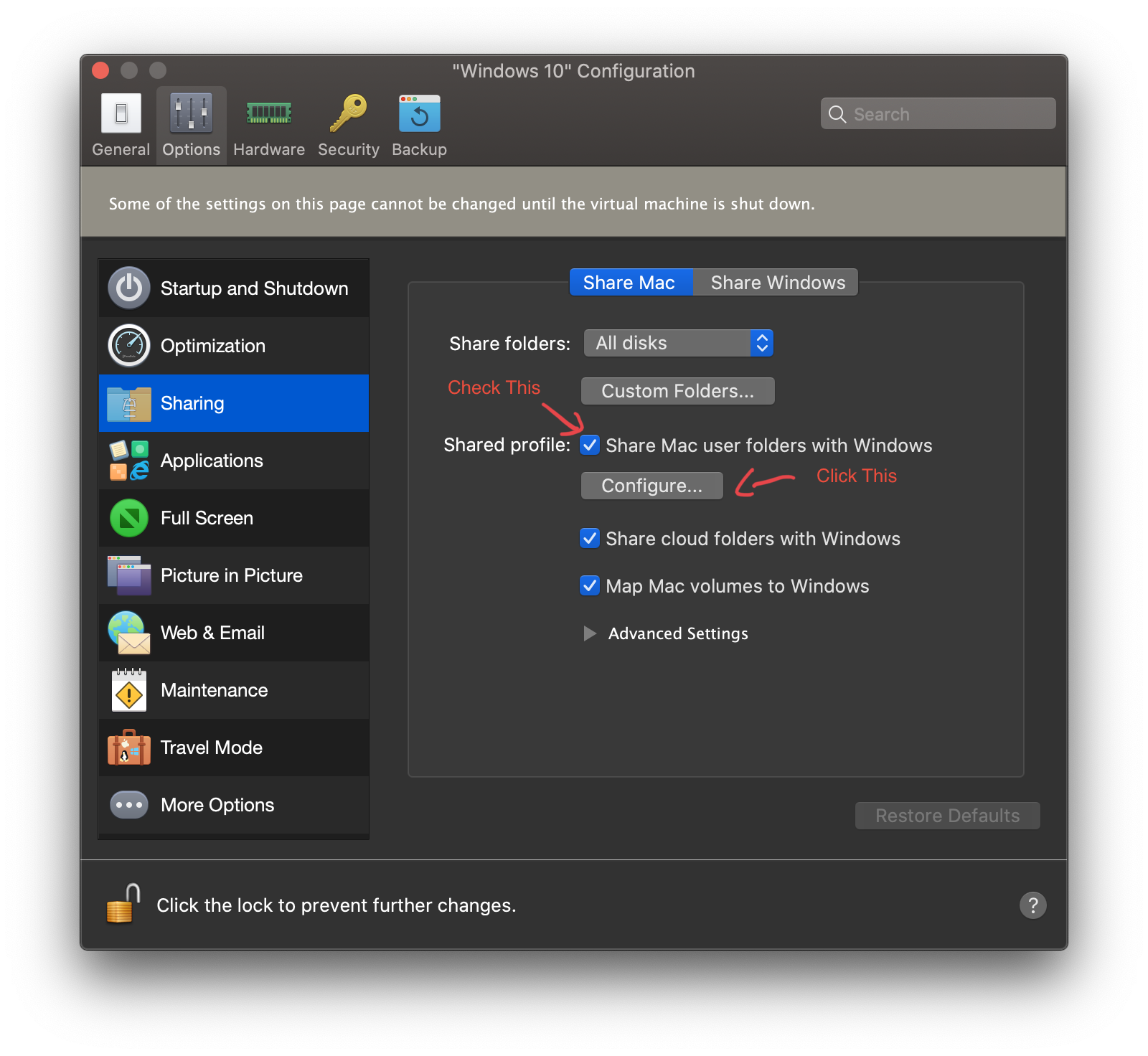Click the Search input field
Screen dimensions: 1148x1056
[x=938, y=114]
